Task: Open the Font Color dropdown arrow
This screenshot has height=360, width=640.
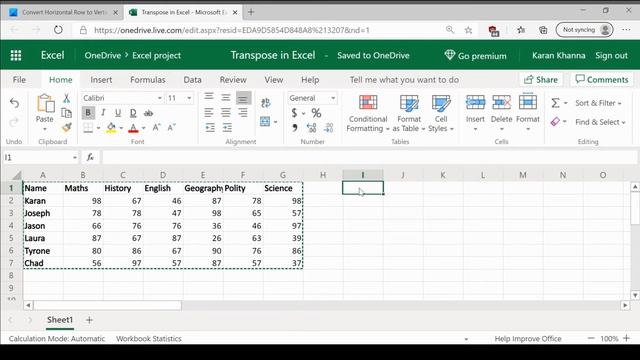Action: [x=144, y=128]
